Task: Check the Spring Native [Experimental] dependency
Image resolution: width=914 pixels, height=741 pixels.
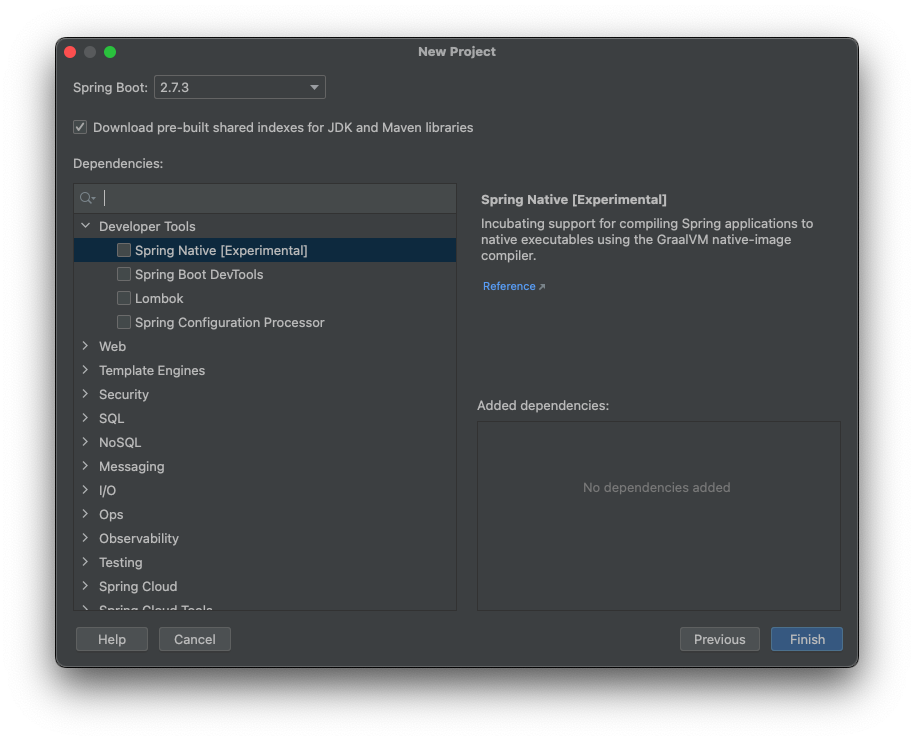Action: click(x=124, y=250)
